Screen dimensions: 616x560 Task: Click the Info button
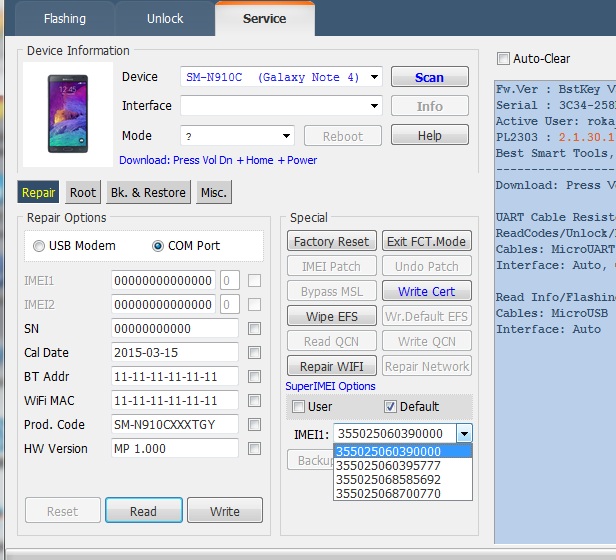click(430, 106)
